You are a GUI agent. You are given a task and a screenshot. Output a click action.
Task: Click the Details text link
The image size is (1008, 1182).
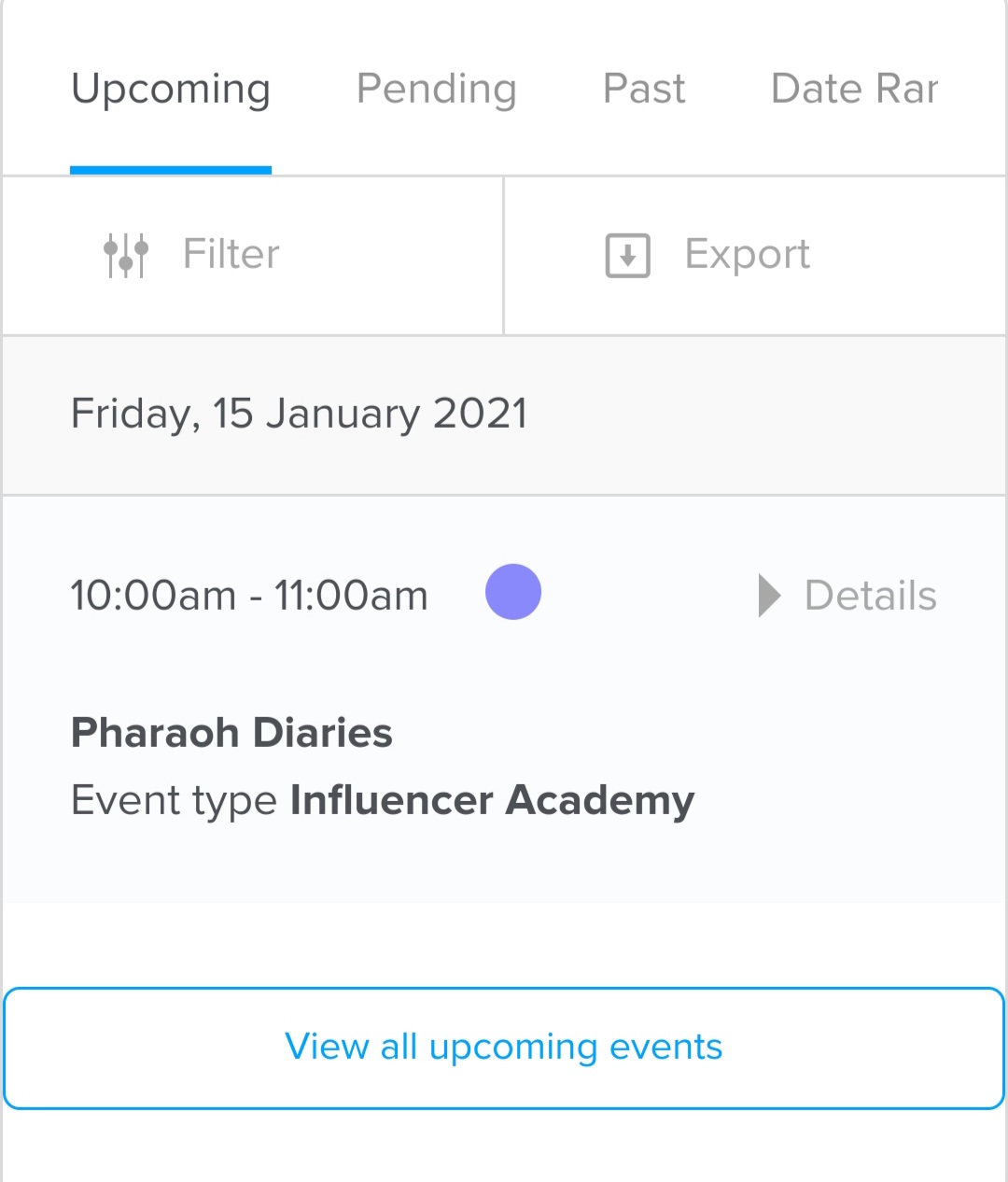(x=870, y=596)
